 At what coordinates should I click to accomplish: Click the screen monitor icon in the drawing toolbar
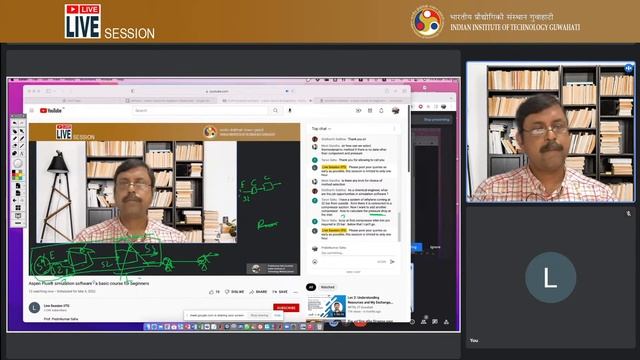coord(18,216)
